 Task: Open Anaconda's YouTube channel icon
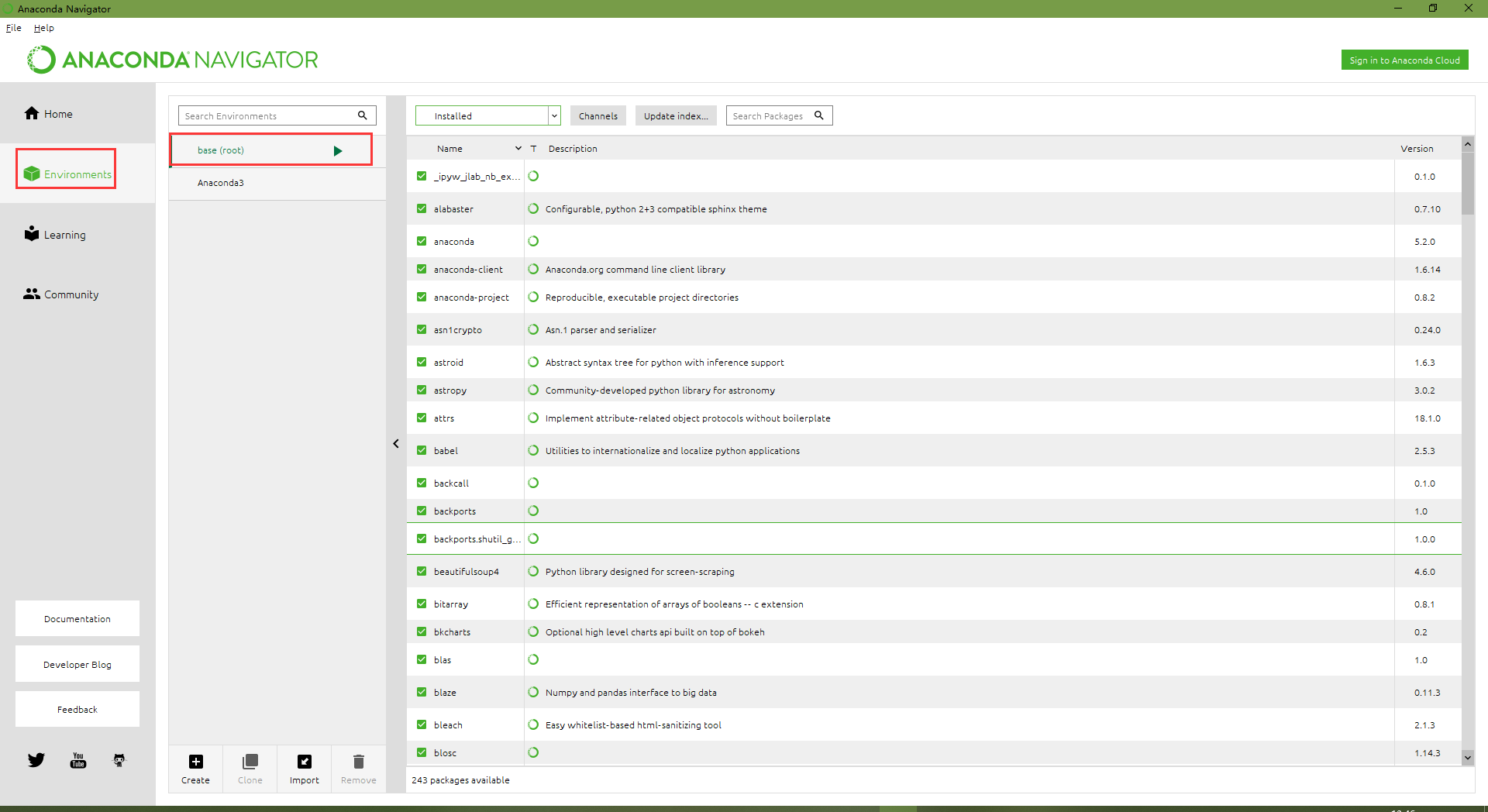tap(78, 760)
